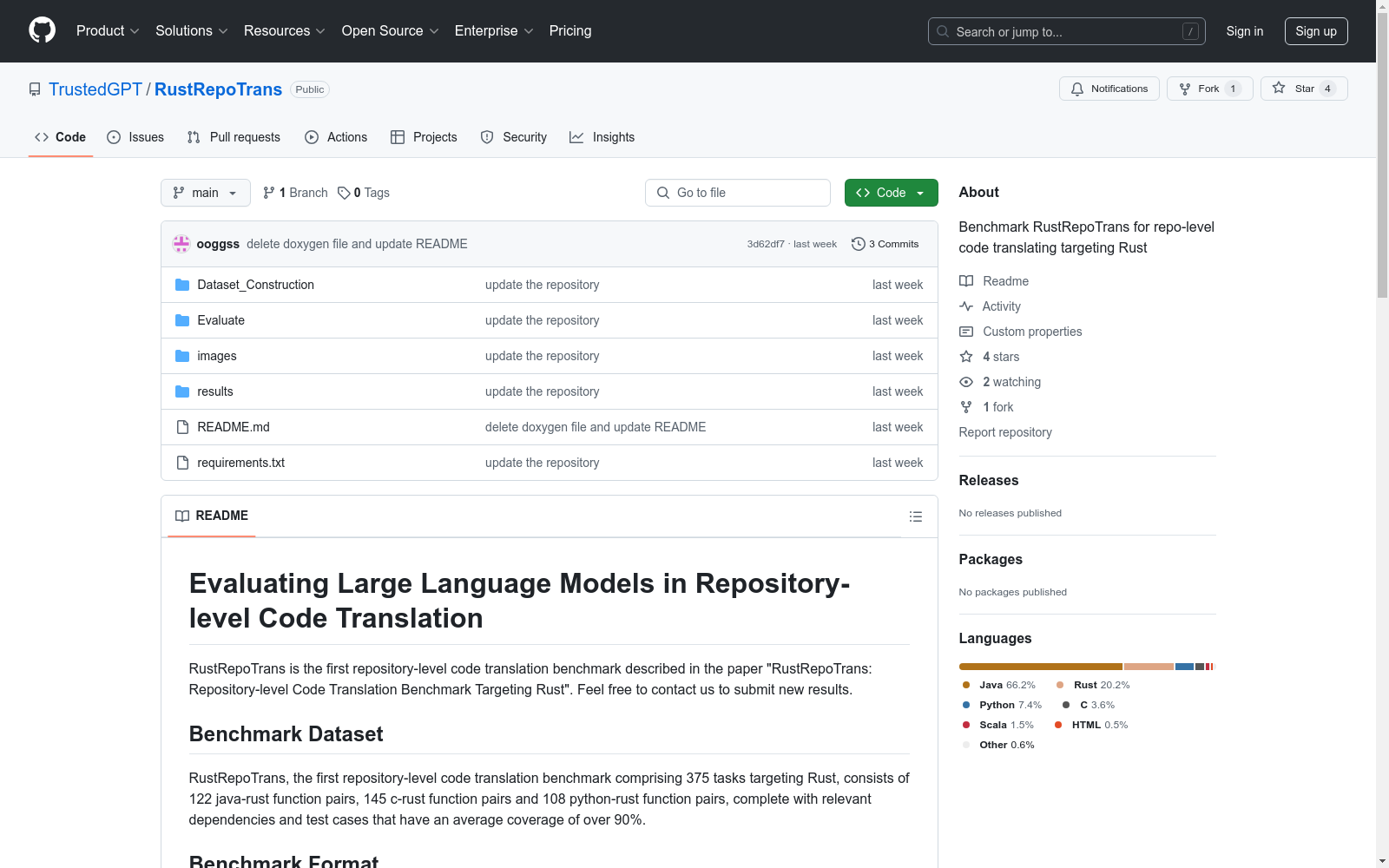Click the fork icon in Fork button
The height and width of the screenshot is (868, 1389).
tap(1185, 89)
